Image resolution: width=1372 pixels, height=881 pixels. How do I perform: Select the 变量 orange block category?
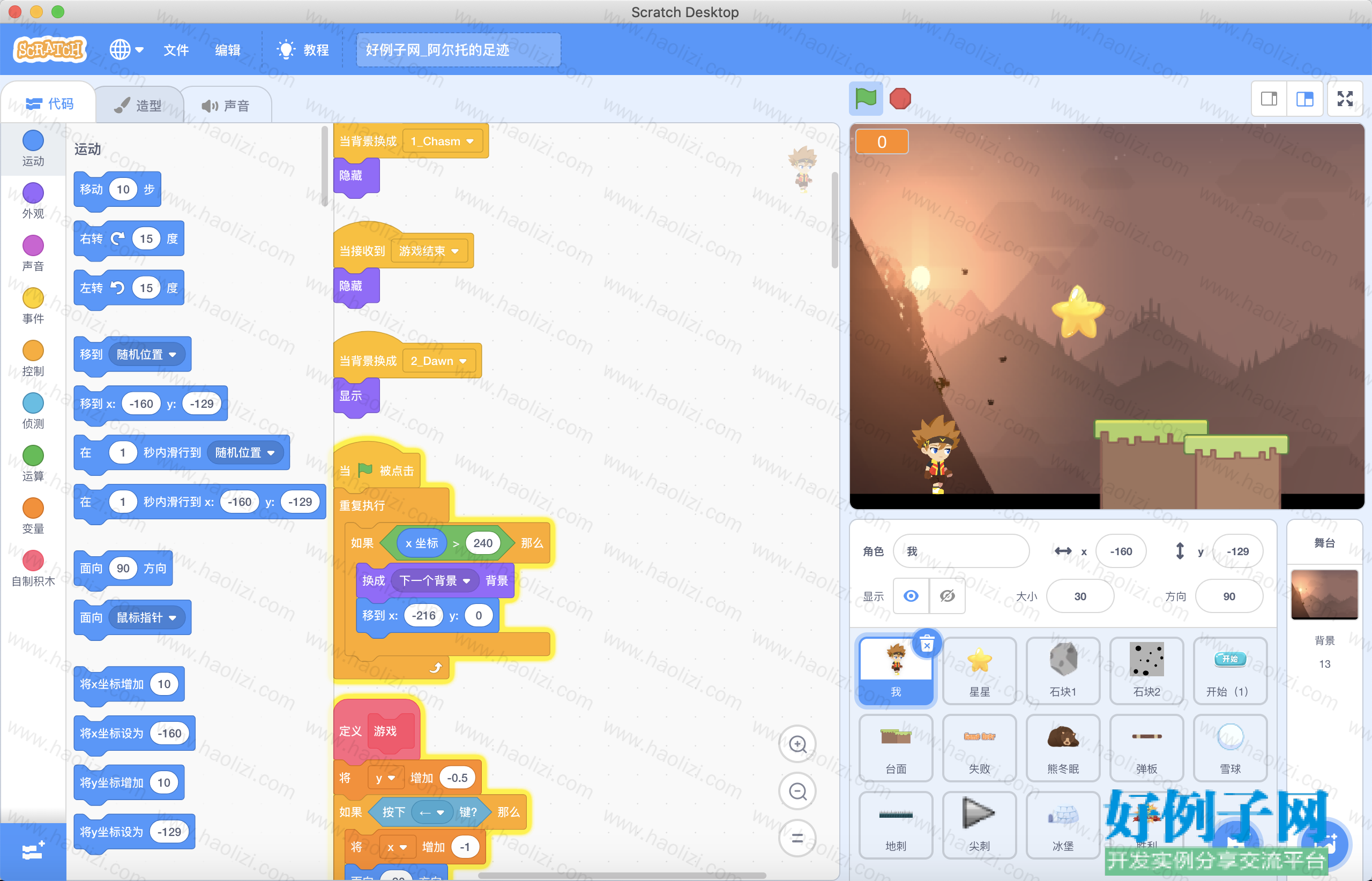click(33, 516)
